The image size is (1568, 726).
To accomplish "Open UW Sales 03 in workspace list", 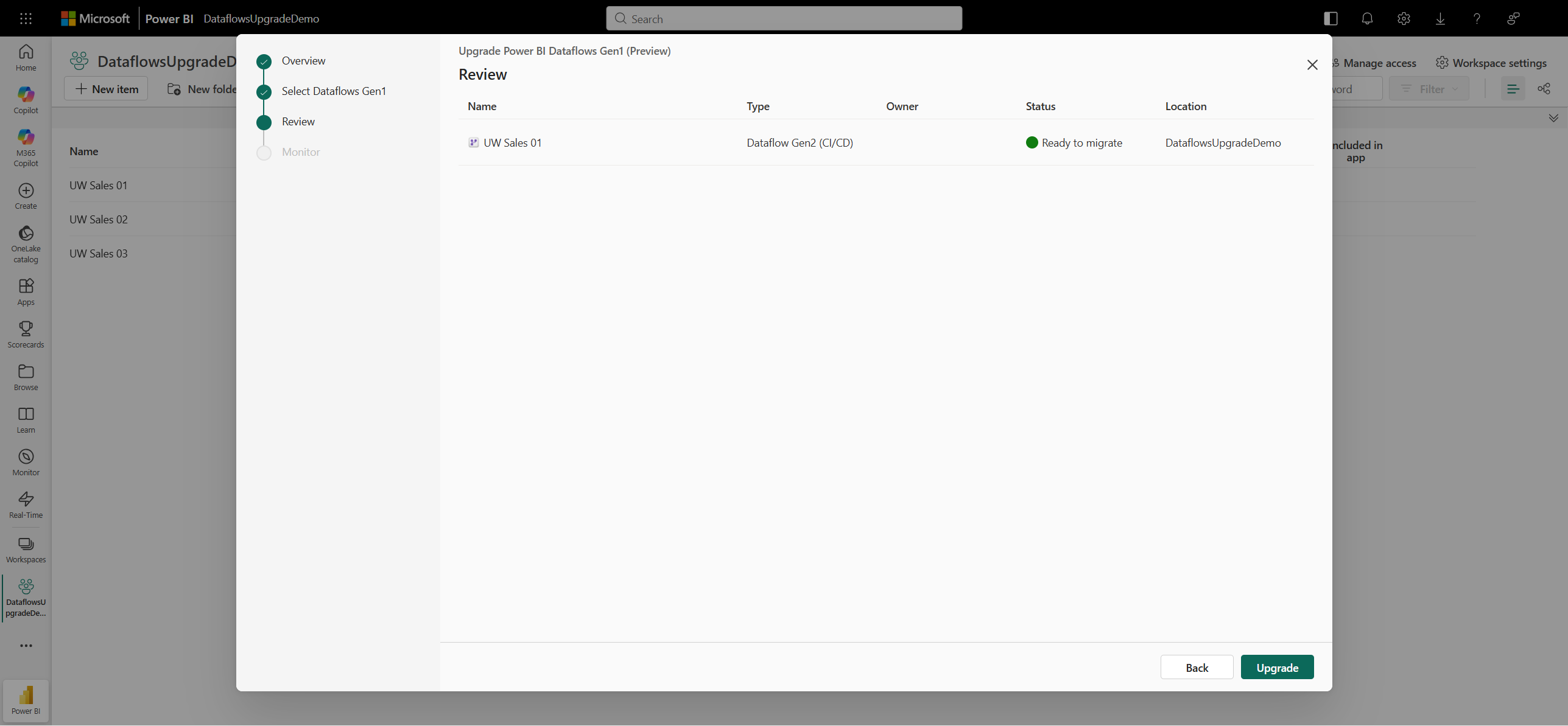I will (x=99, y=253).
